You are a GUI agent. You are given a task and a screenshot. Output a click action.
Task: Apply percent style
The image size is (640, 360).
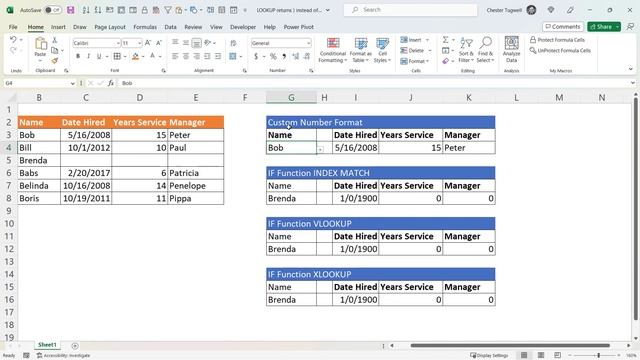pos(273,56)
